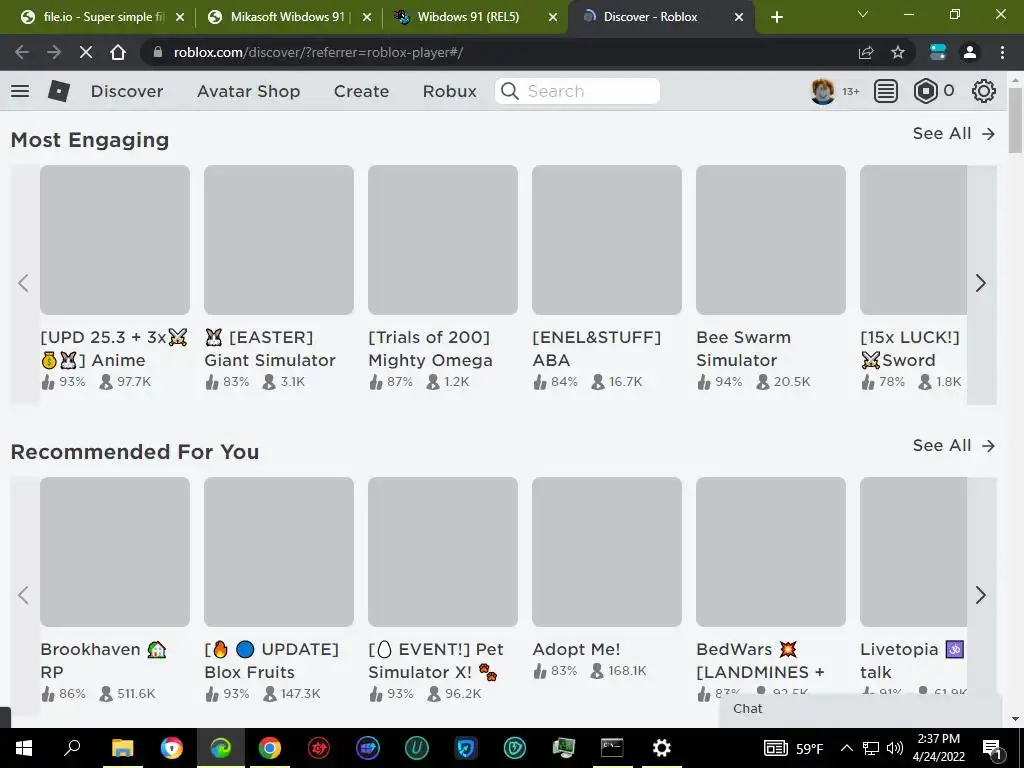The image size is (1024, 768).
Task: Open the taskbar clock and date
Action: (x=938, y=748)
